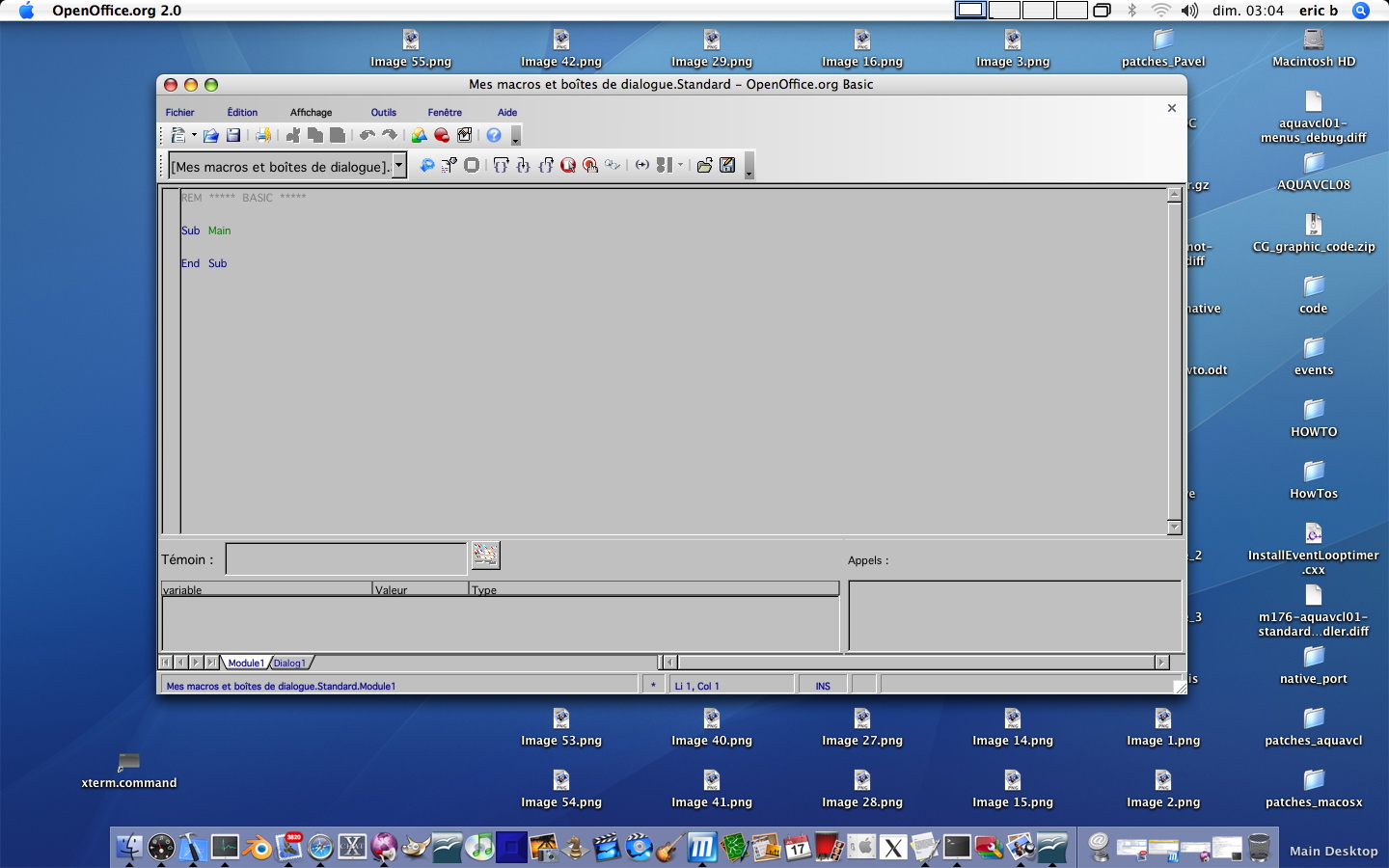
Task: Click the Step Out icon
Action: [546, 165]
